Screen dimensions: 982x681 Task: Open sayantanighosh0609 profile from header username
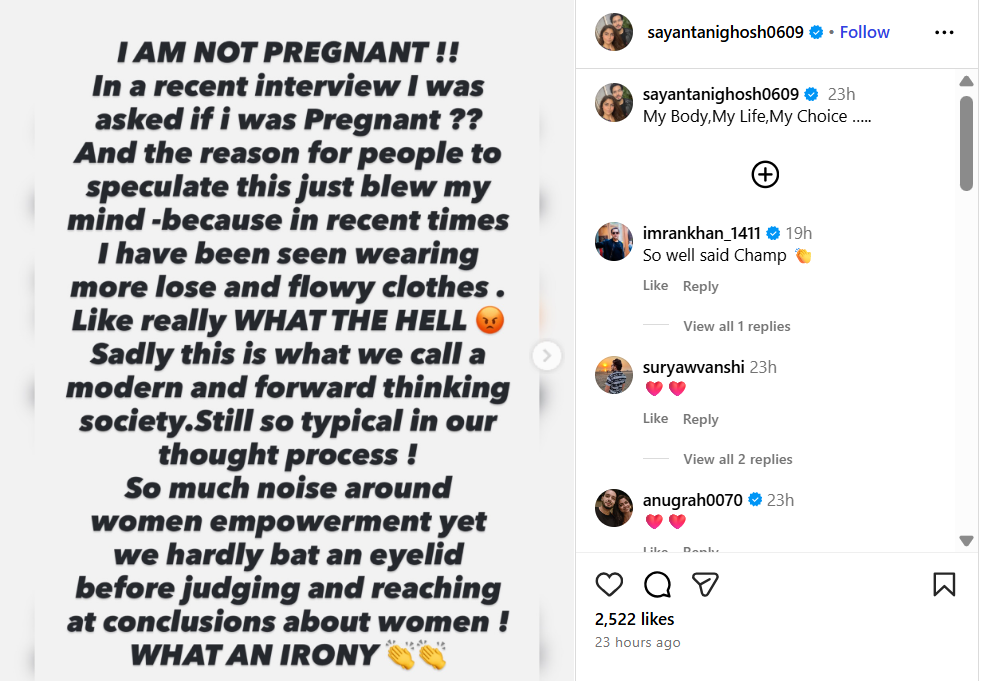click(725, 32)
